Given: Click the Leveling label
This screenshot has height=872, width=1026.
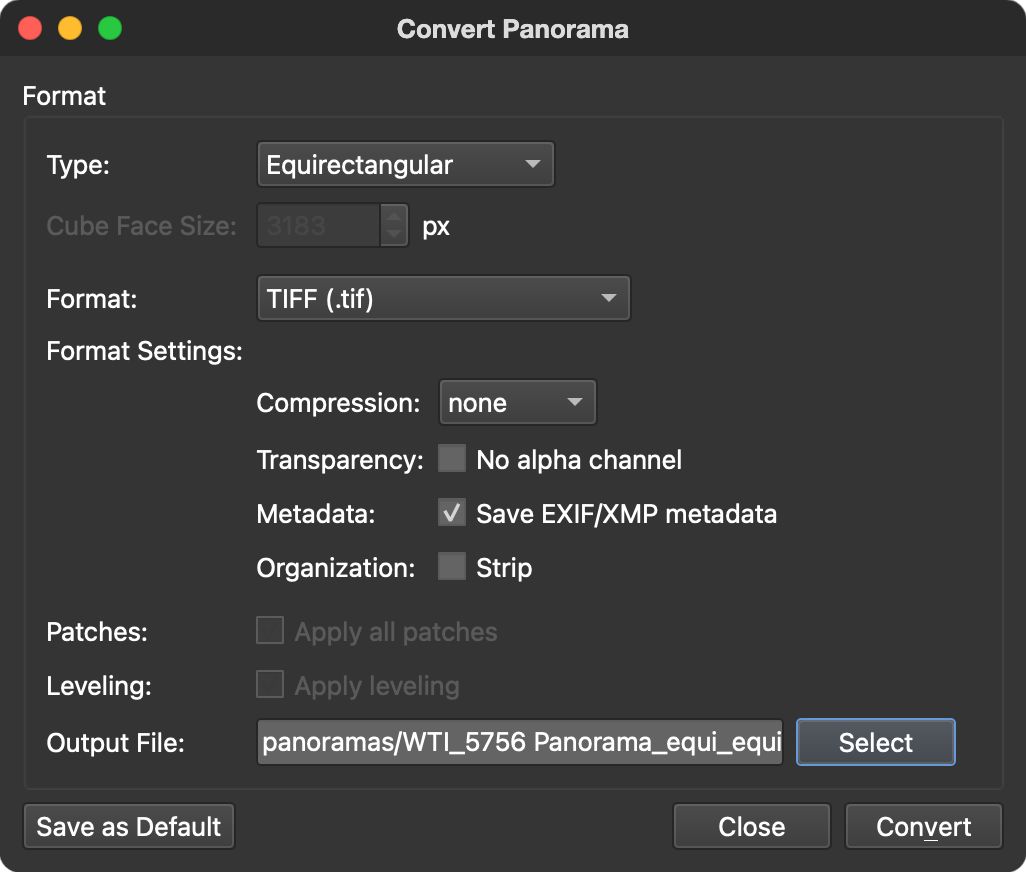Looking at the screenshot, I should point(99,686).
